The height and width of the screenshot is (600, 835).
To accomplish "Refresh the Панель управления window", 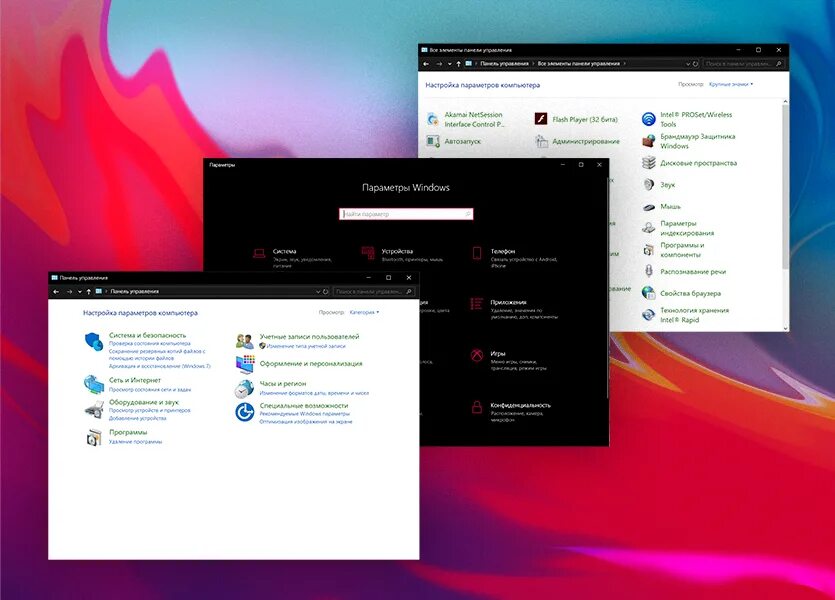I will [325, 292].
